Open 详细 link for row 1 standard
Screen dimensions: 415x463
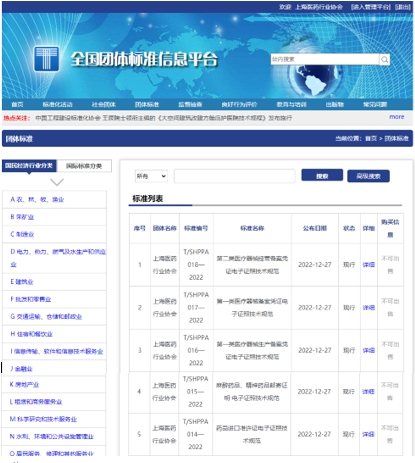pos(368,265)
